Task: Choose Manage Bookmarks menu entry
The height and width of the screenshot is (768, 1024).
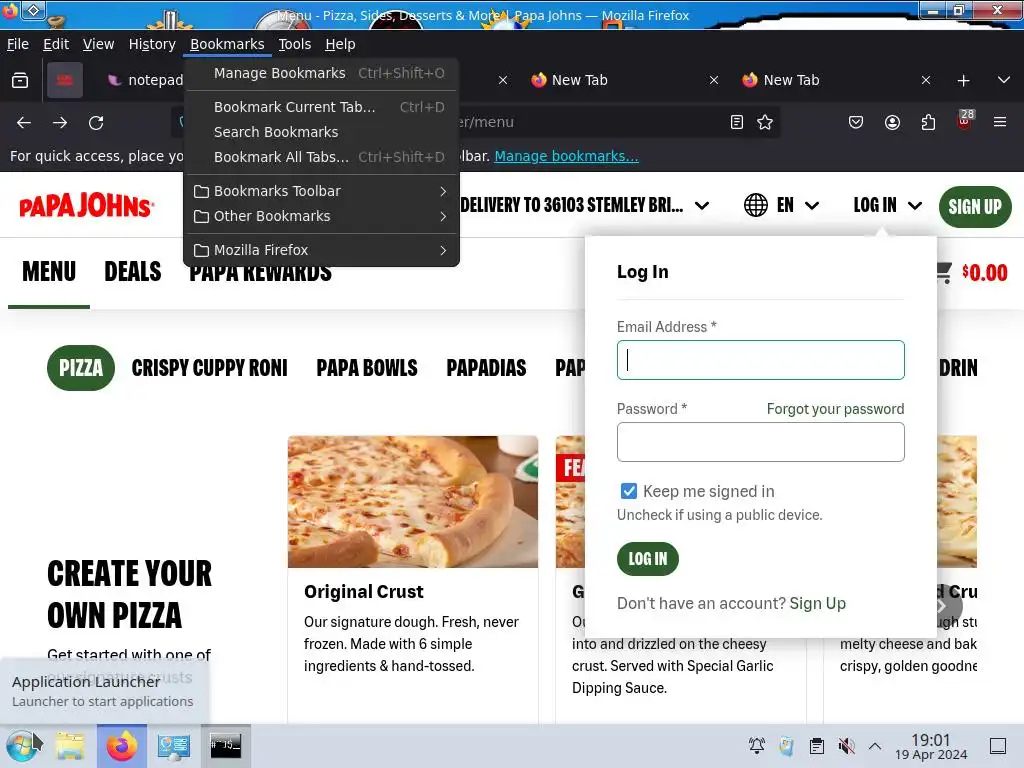Action: 321,73
